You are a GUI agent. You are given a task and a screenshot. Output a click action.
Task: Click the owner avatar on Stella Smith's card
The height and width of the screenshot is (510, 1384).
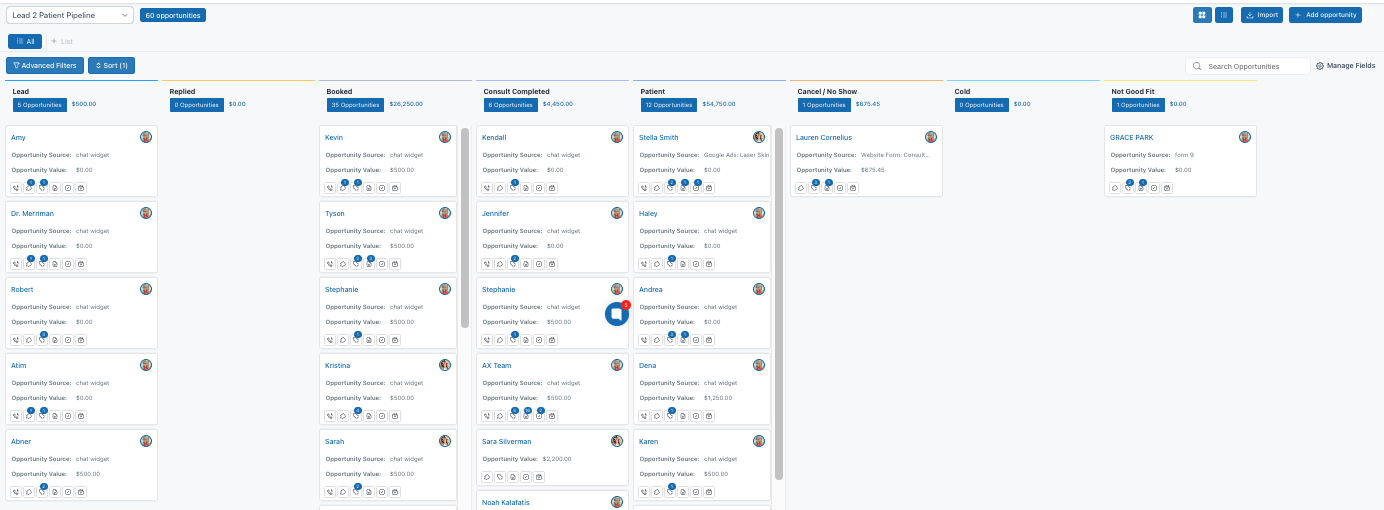[x=759, y=137]
